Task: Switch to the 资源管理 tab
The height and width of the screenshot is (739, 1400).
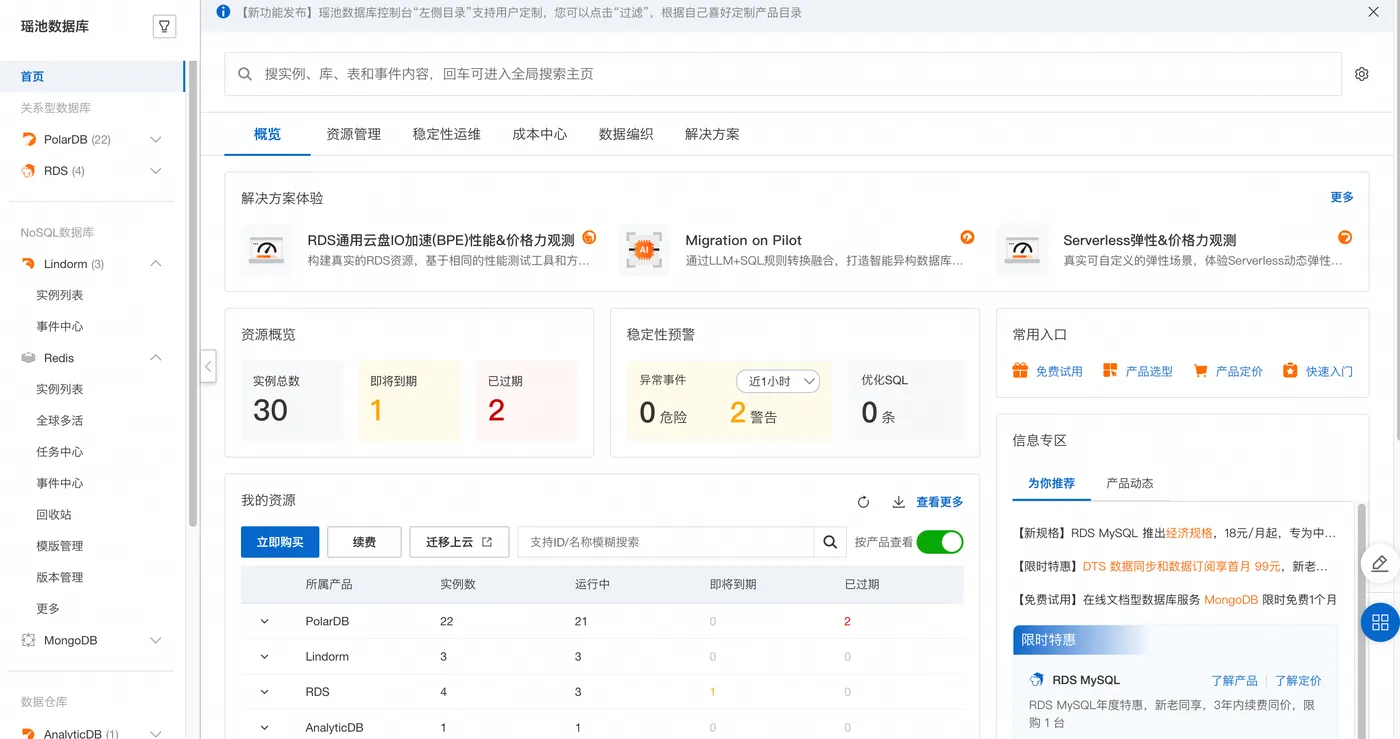Action: click(x=353, y=134)
